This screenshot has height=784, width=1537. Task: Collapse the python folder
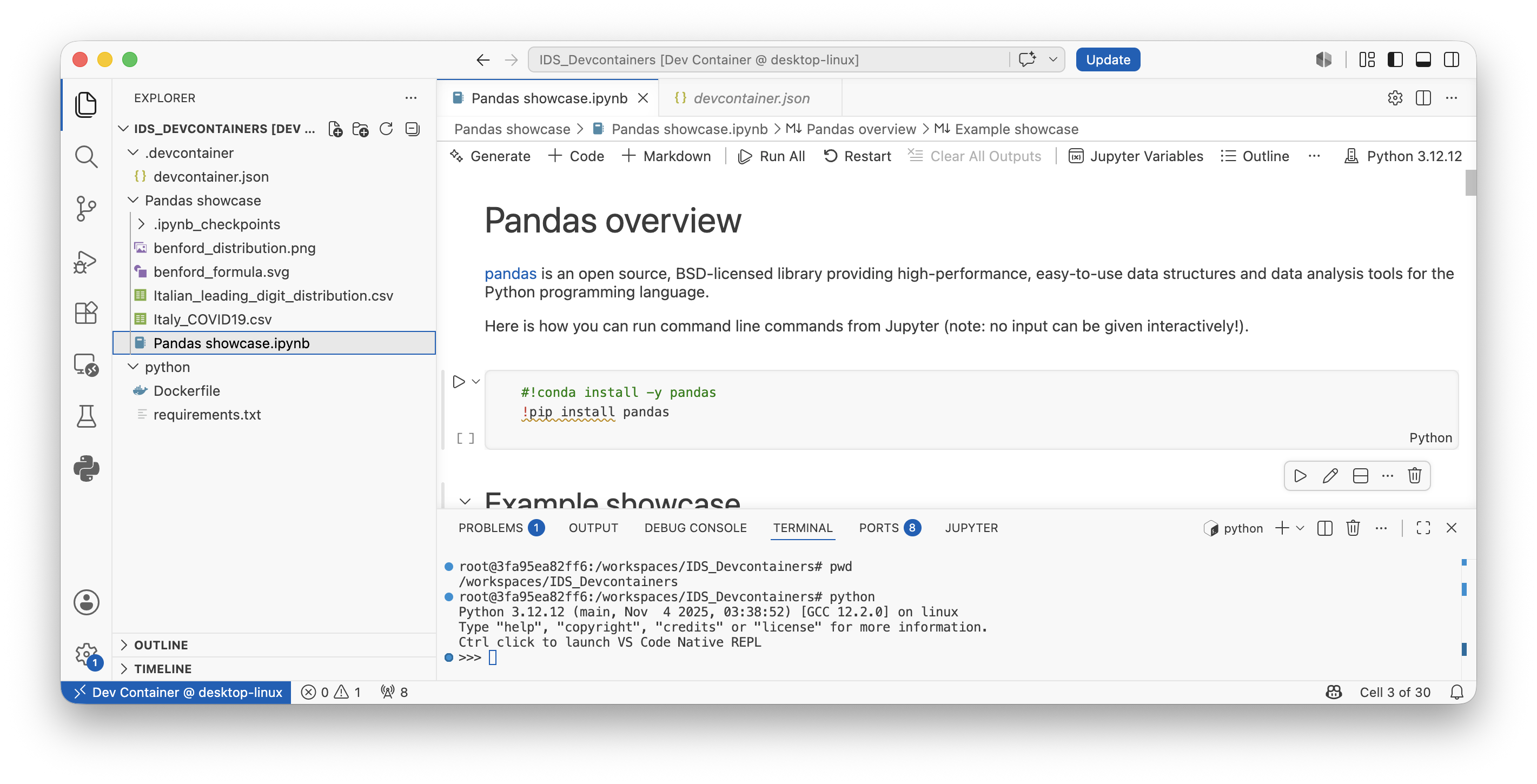(134, 367)
